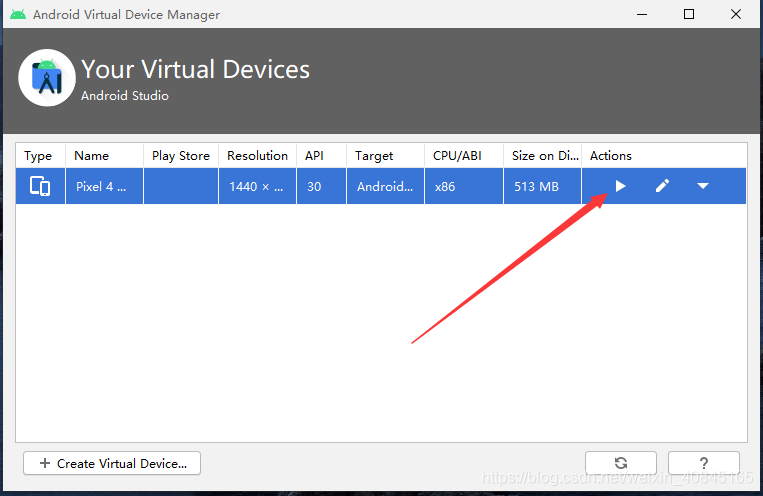Edit the Pixel 4 AVD with pencil icon
763x496 pixels.
click(x=662, y=186)
